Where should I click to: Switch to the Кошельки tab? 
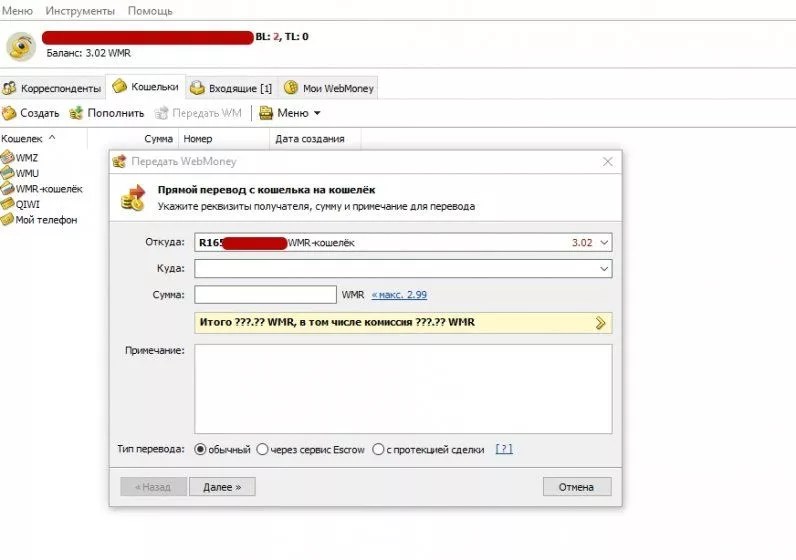click(x=146, y=87)
